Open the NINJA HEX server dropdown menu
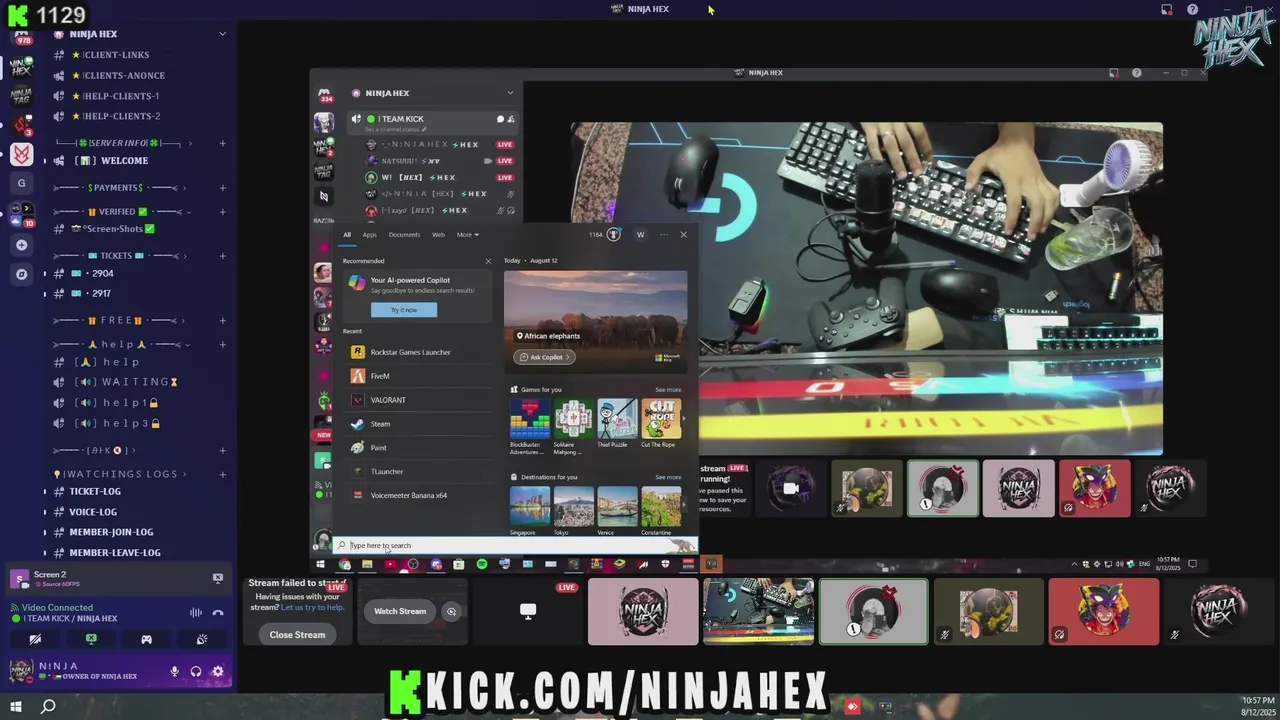The image size is (1280, 720). click(x=222, y=34)
